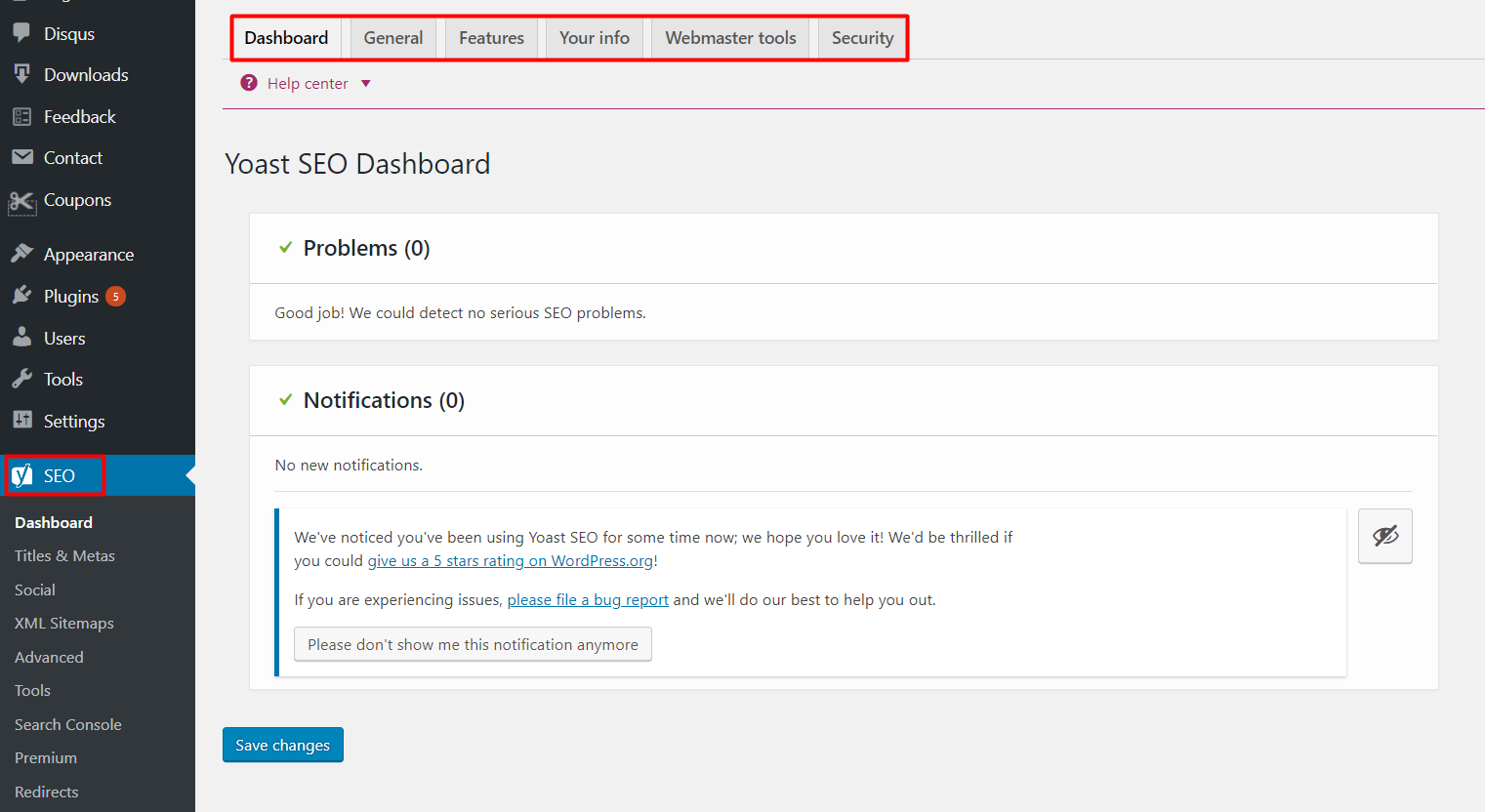Expand the Help center dropdown arrow

tap(366, 84)
